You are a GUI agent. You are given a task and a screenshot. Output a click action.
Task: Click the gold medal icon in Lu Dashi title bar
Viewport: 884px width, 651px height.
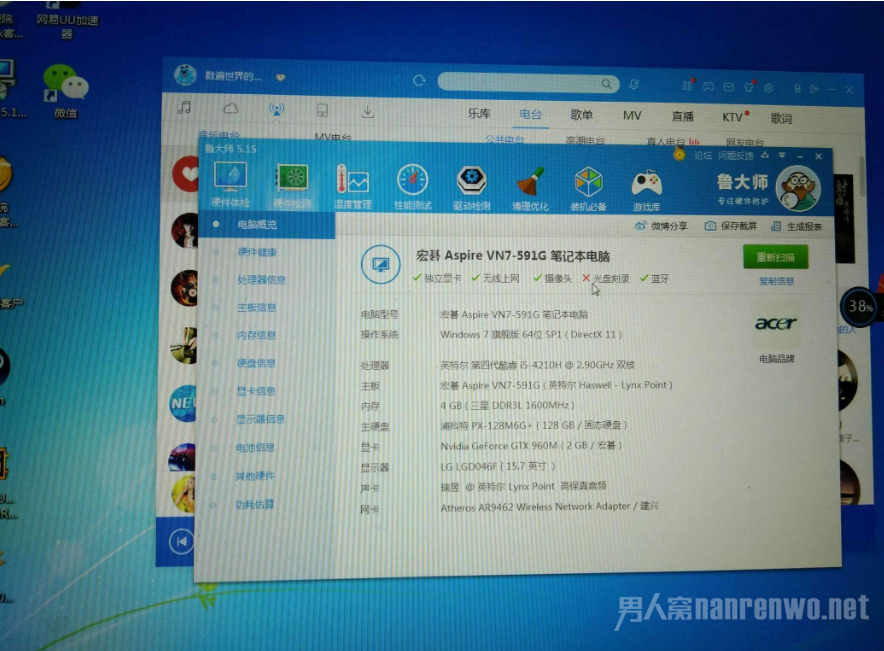679,154
